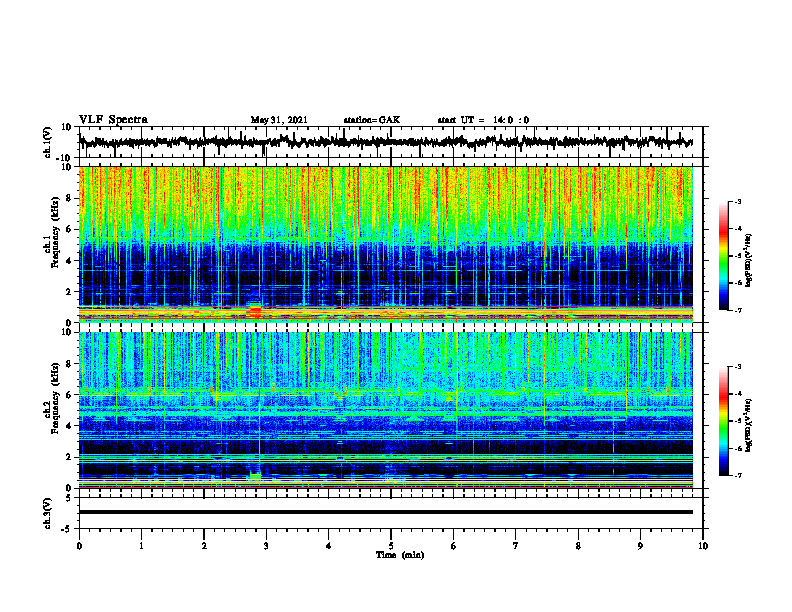Screen dimensions: 792x612
Task: Select the date text "May 31, 2021"
Action: tap(279, 120)
